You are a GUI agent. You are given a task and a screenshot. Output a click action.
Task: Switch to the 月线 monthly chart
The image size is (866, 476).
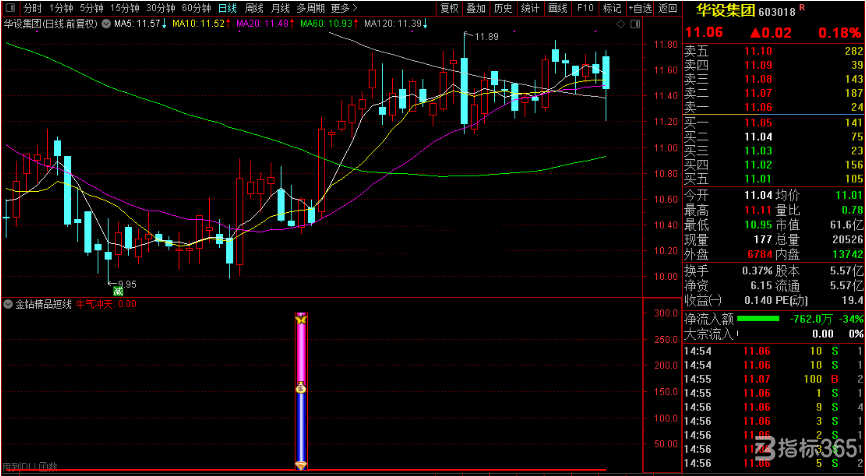pyautogui.click(x=281, y=8)
